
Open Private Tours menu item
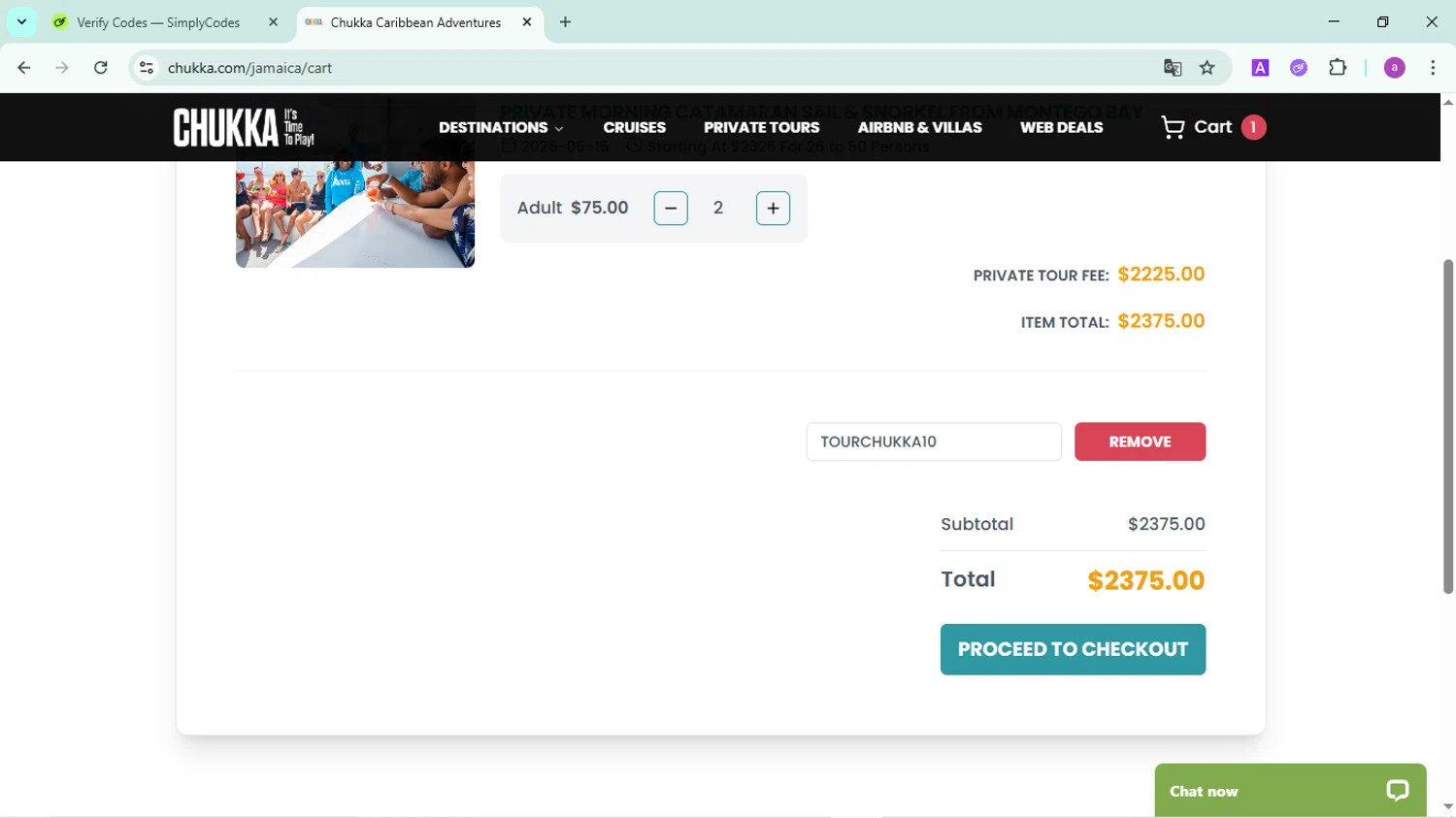tap(762, 127)
